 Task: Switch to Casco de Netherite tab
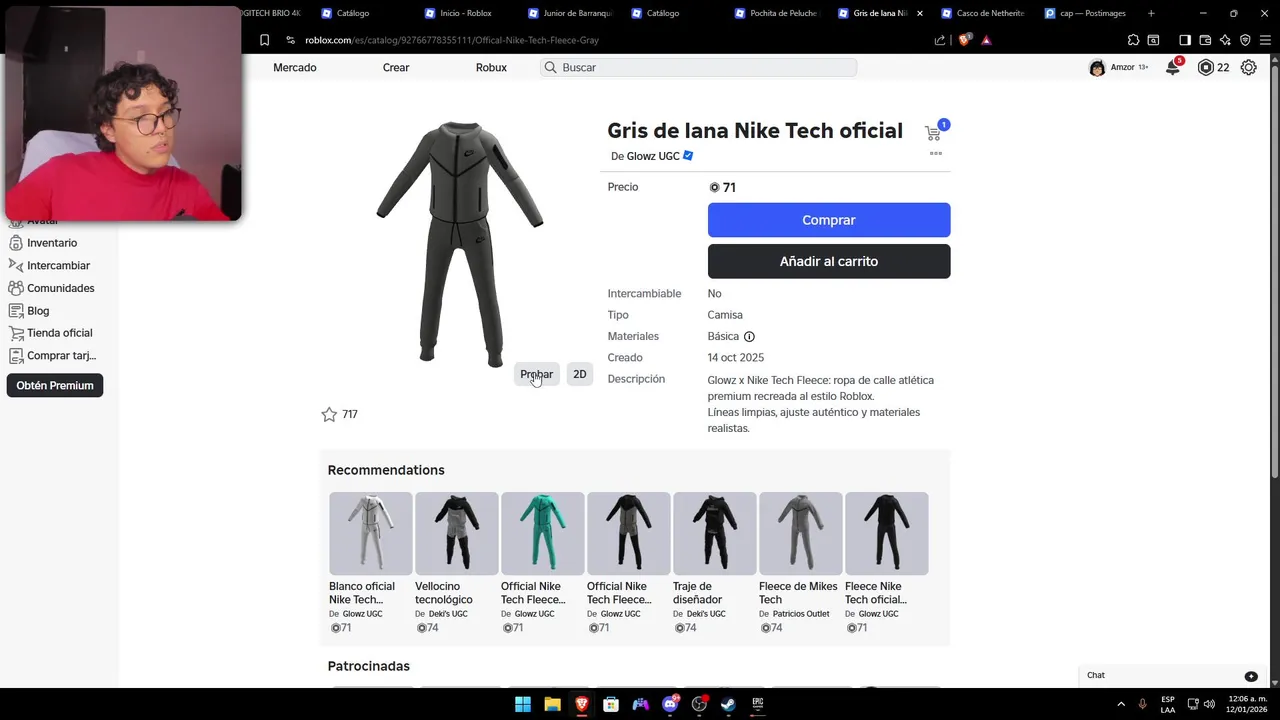point(984,13)
